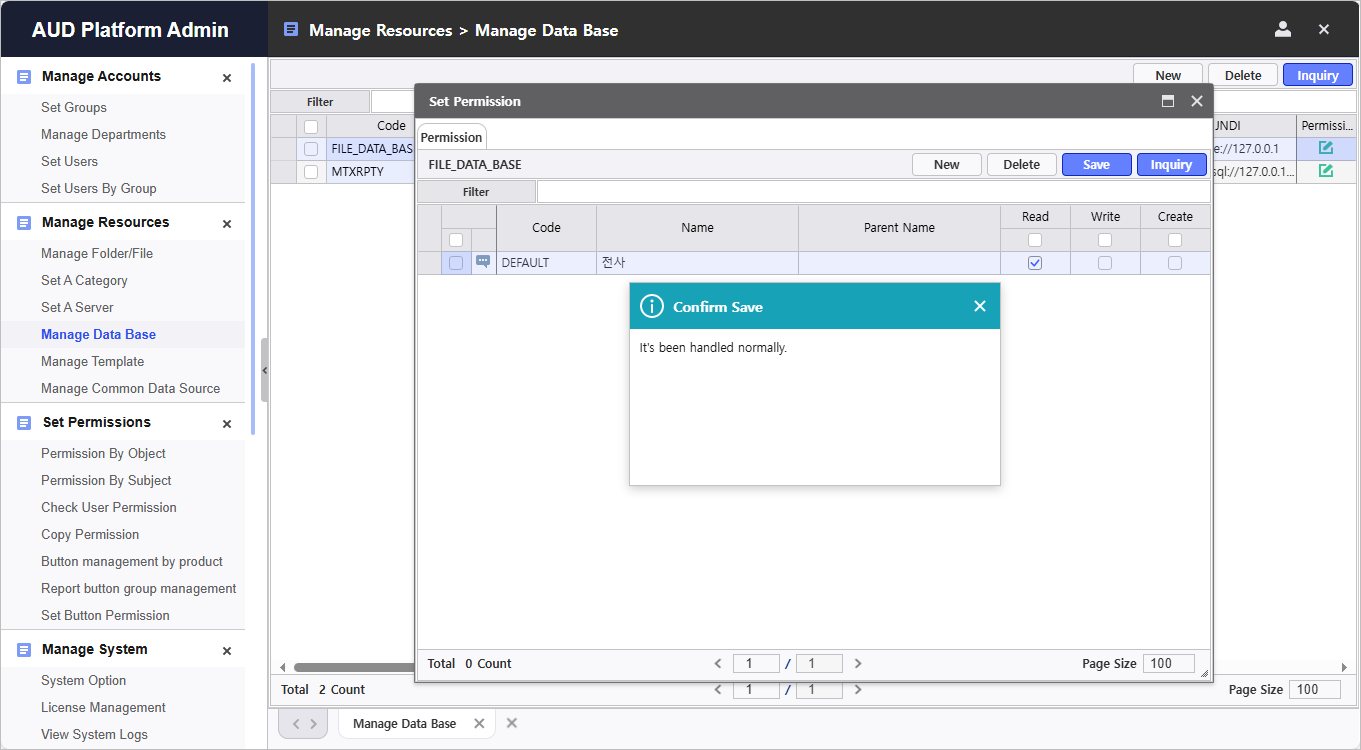Check the Create column header checkbox
This screenshot has height=750, width=1361.
click(1175, 240)
